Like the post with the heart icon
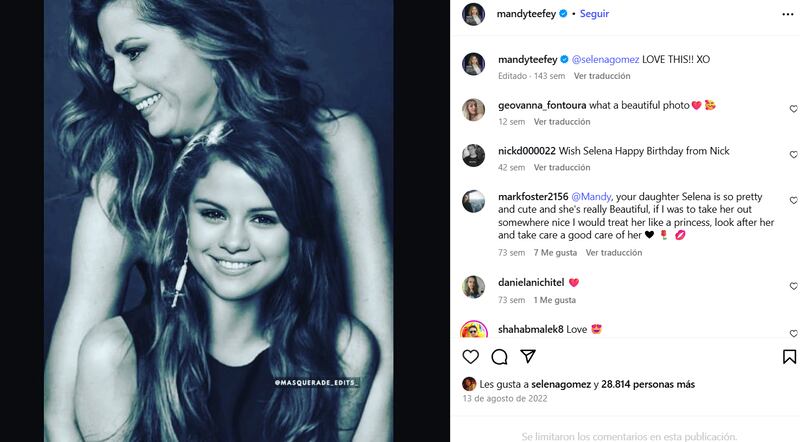Viewport: 800px width, 442px height. pyautogui.click(x=470, y=357)
